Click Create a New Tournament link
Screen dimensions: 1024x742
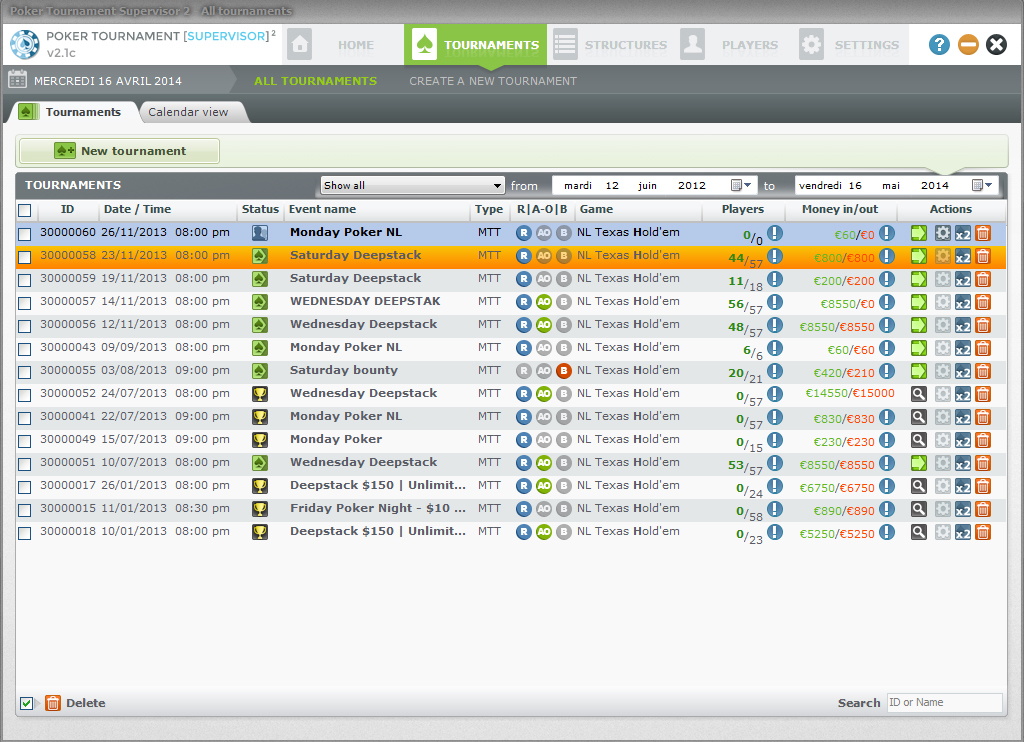click(x=492, y=81)
